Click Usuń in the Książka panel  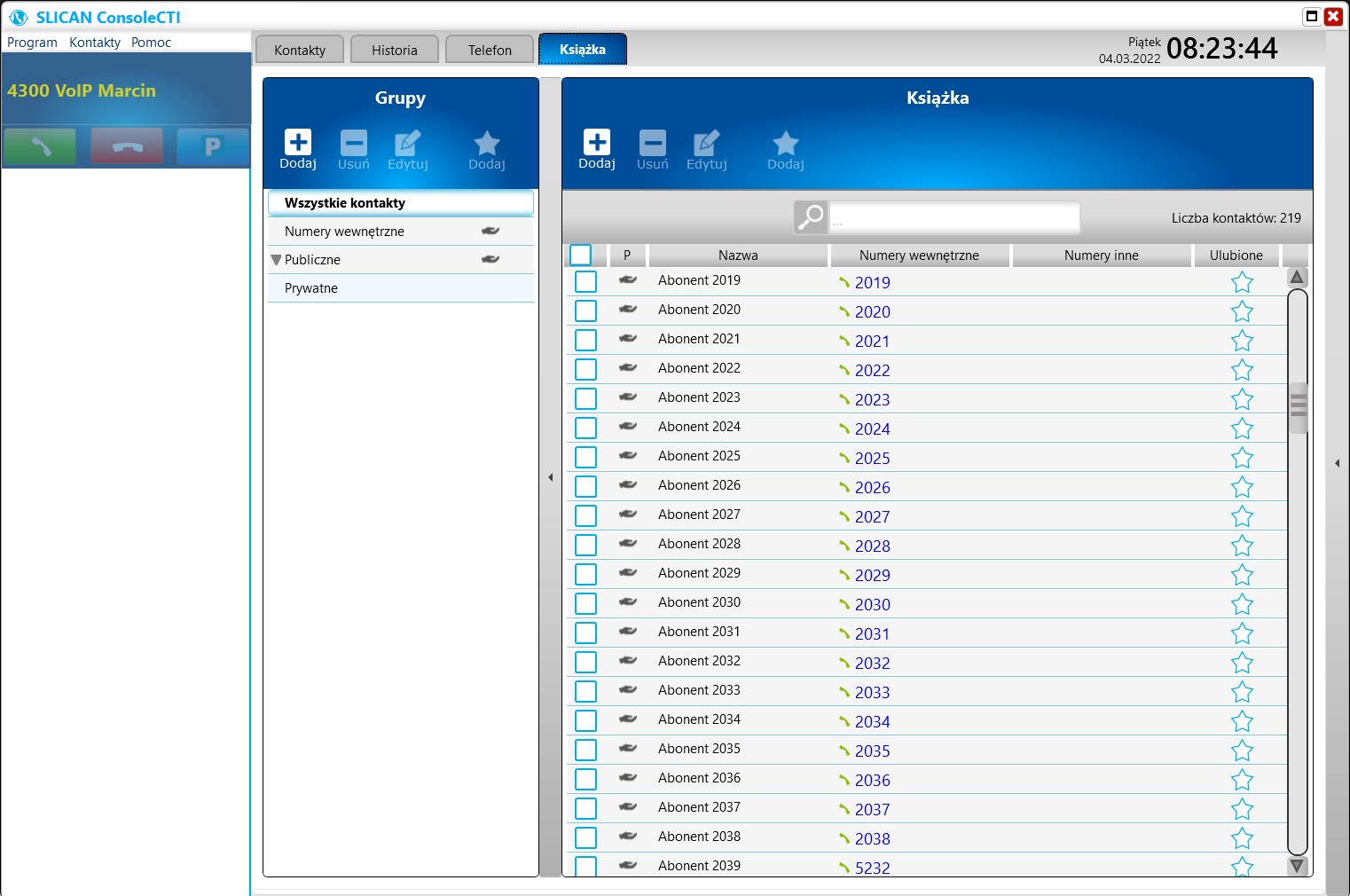click(652, 149)
